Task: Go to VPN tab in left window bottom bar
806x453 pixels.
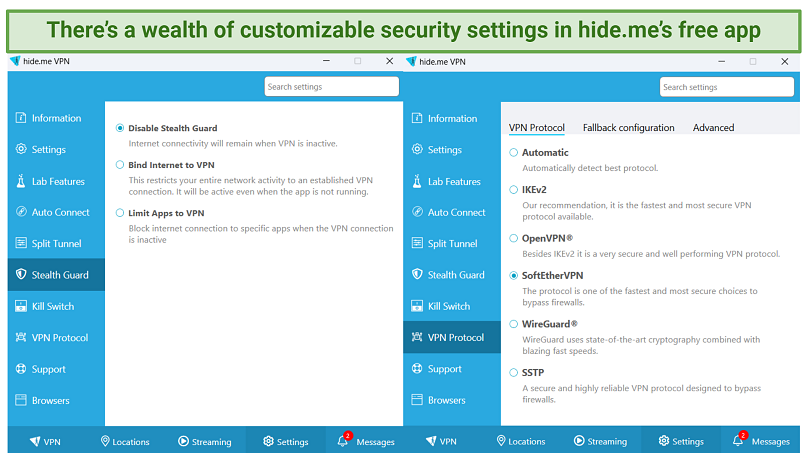Action: tap(45, 441)
